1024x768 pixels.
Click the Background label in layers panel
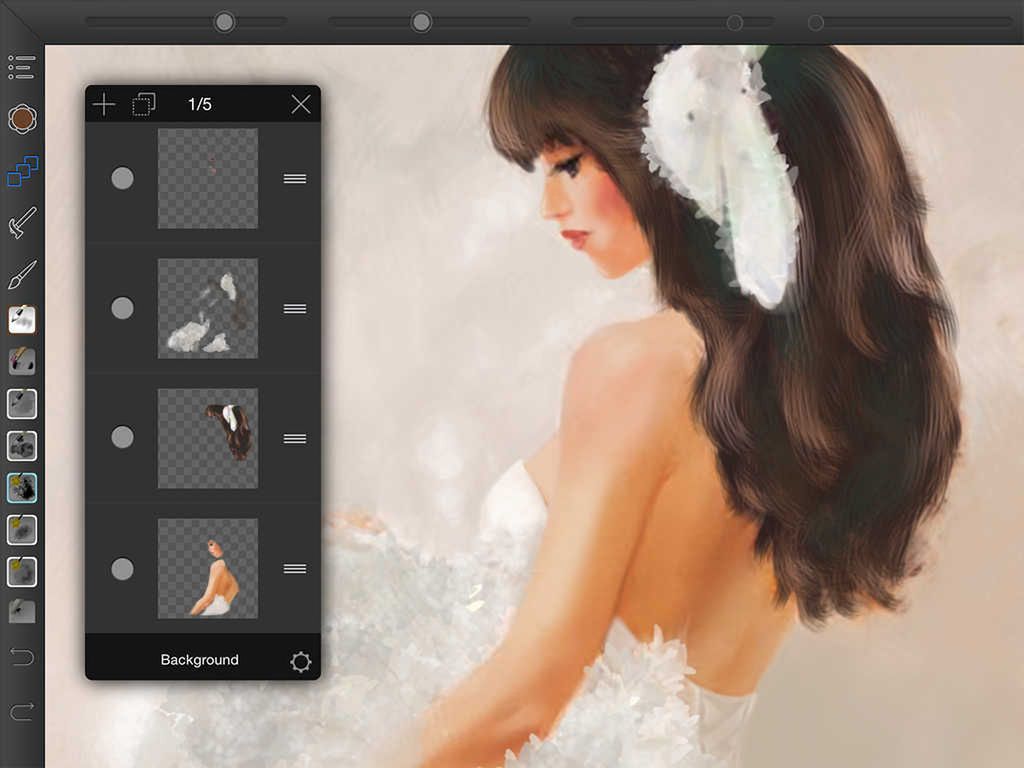[x=199, y=660]
